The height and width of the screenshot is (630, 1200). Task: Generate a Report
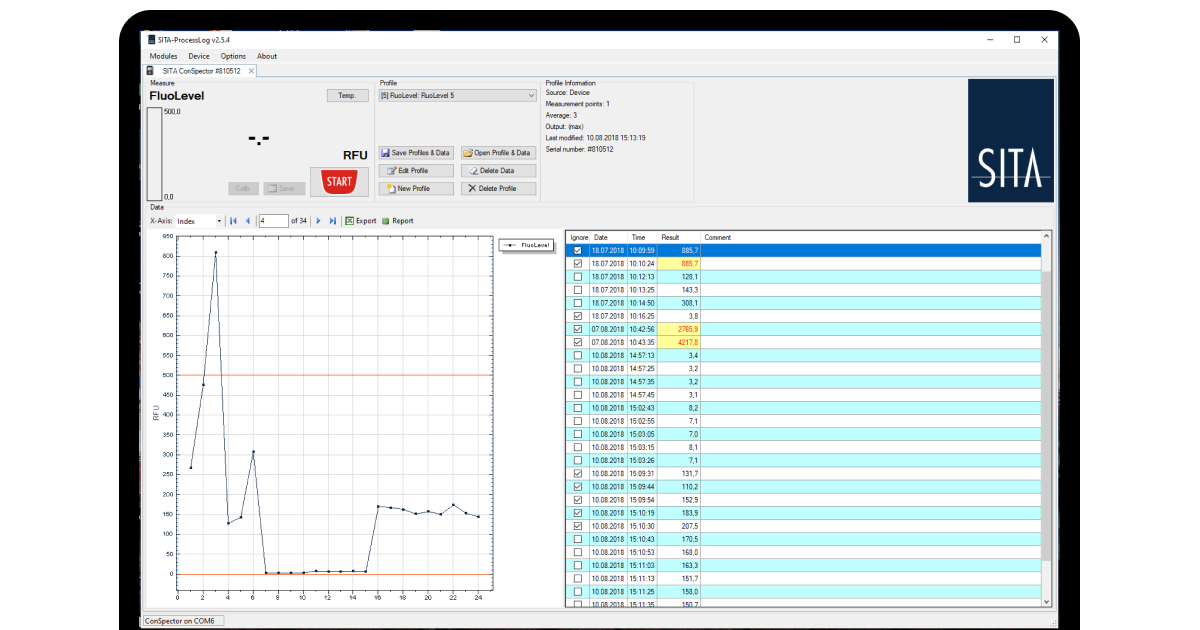click(x=397, y=221)
